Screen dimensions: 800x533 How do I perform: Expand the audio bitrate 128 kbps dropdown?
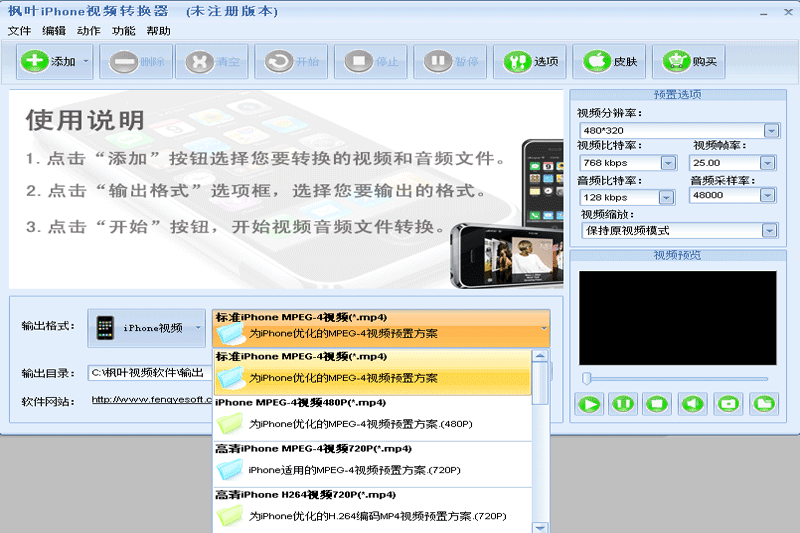click(x=666, y=197)
